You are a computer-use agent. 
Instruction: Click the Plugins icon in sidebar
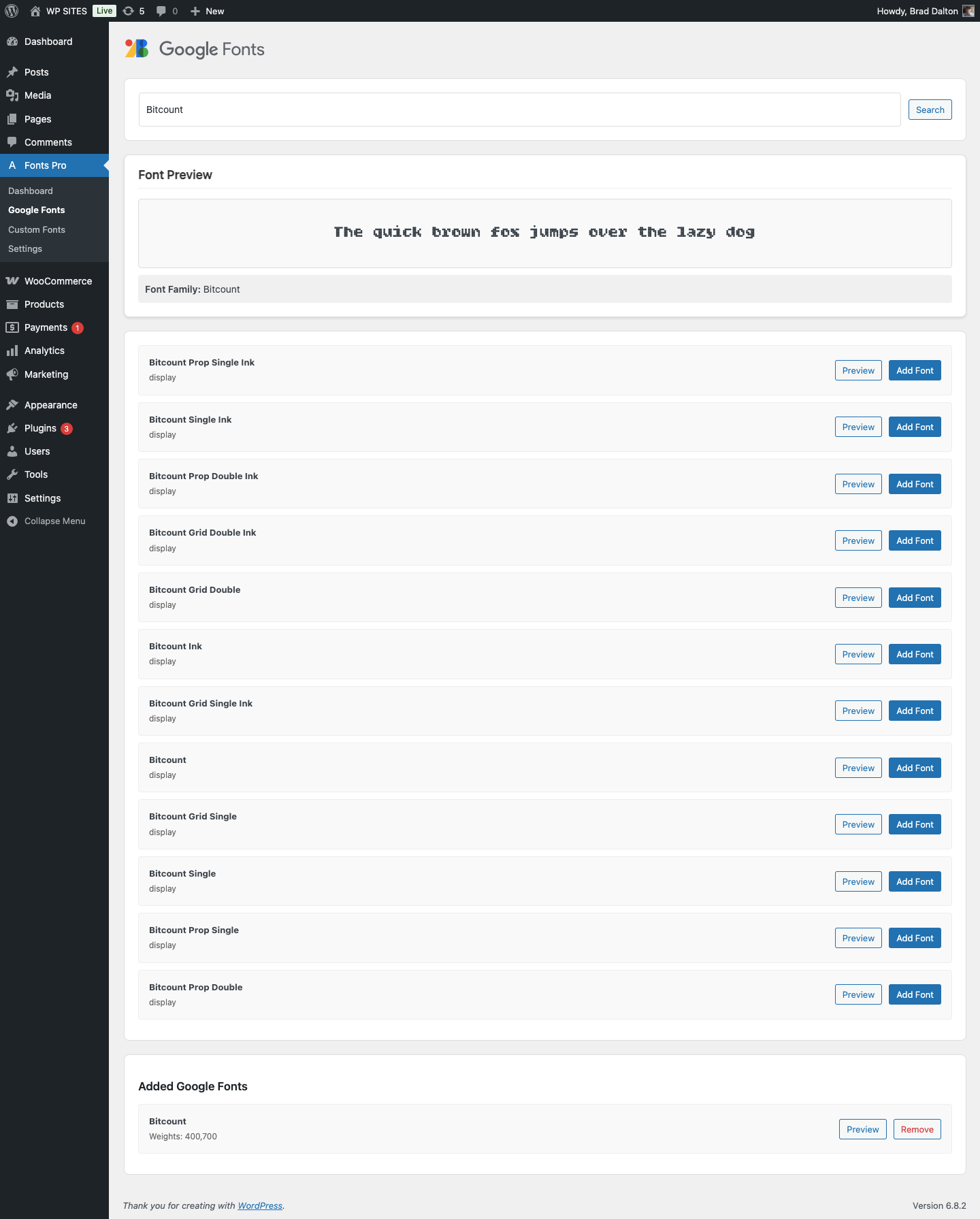[12, 428]
